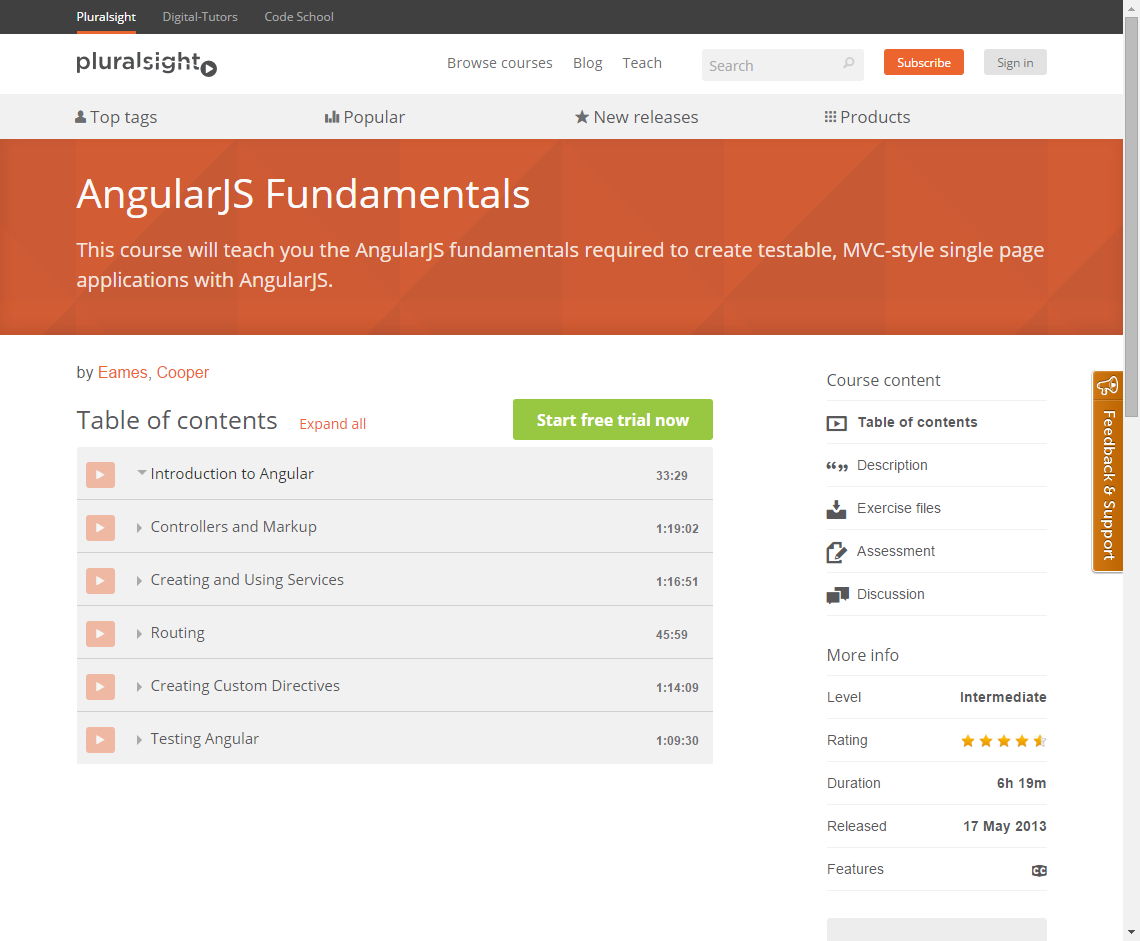Screen dimensions: 1140x941
Task: Open the Feedback & Support side tab
Action: tap(1108, 471)
